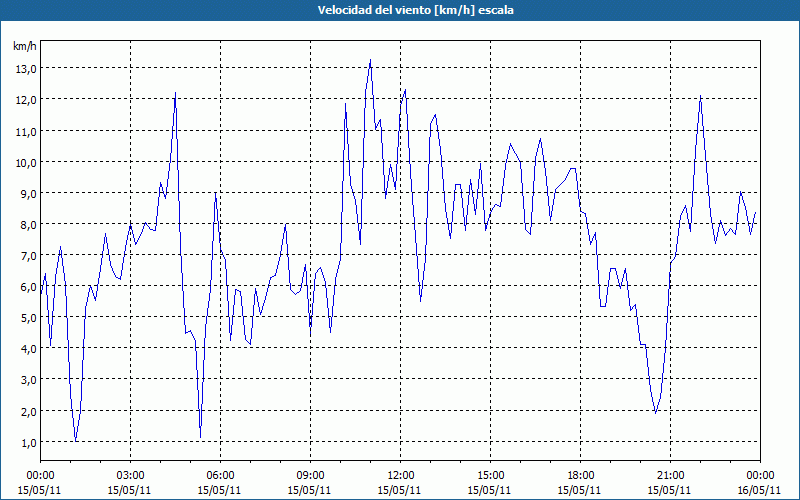Click the 2,0 y-axis label
Screen dimensions: 800x500
pyautogui.click(x=29, y=411)
